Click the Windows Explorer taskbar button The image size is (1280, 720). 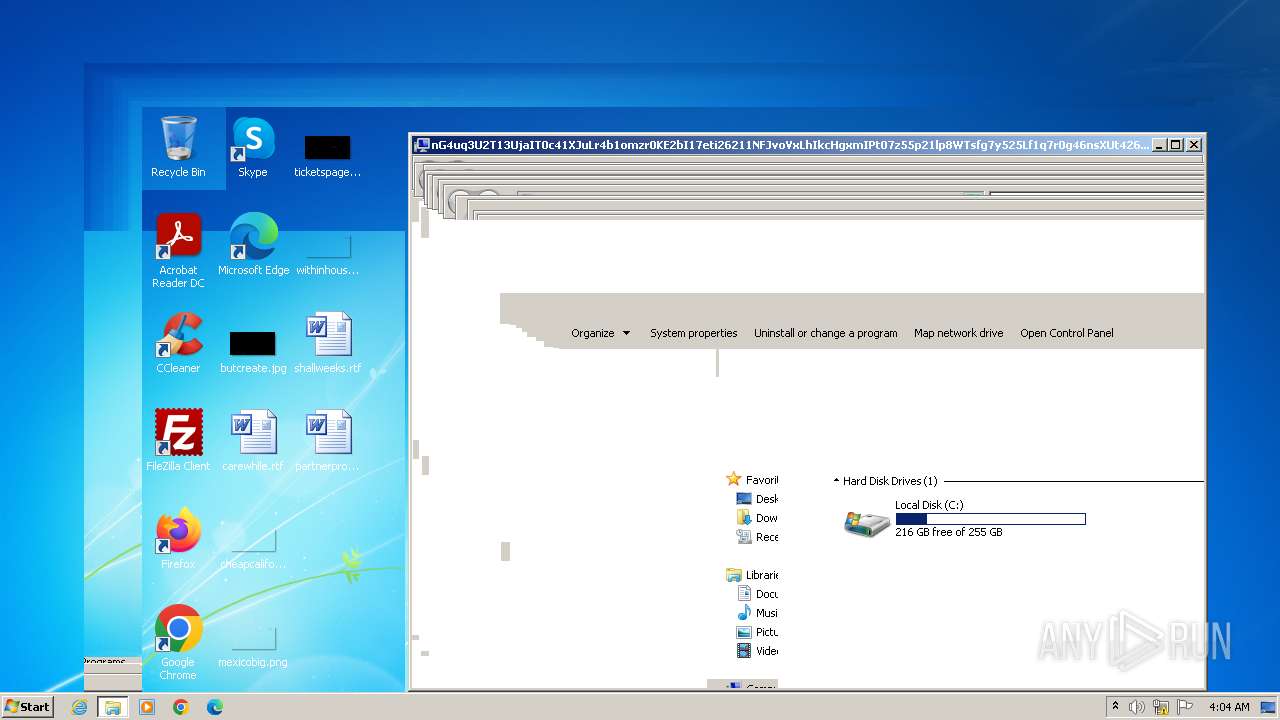(113, 707)
